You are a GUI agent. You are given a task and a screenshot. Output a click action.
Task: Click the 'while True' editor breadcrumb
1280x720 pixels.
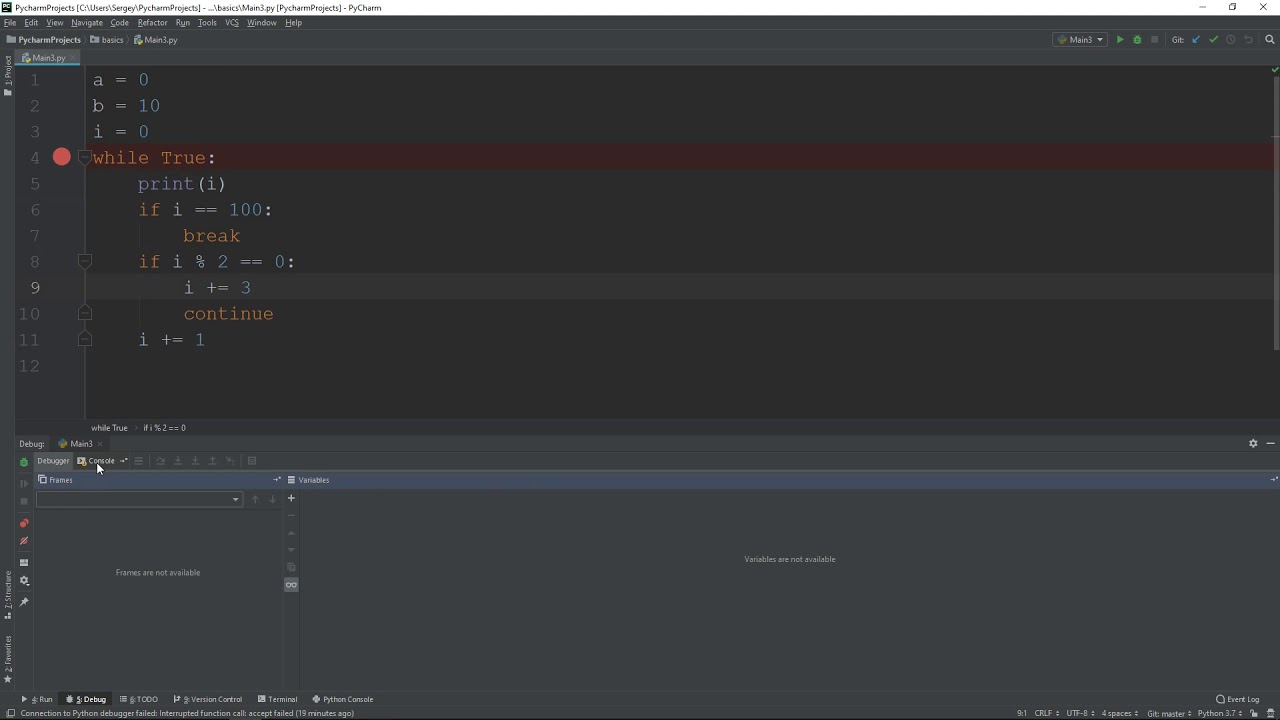coord(109,428)
